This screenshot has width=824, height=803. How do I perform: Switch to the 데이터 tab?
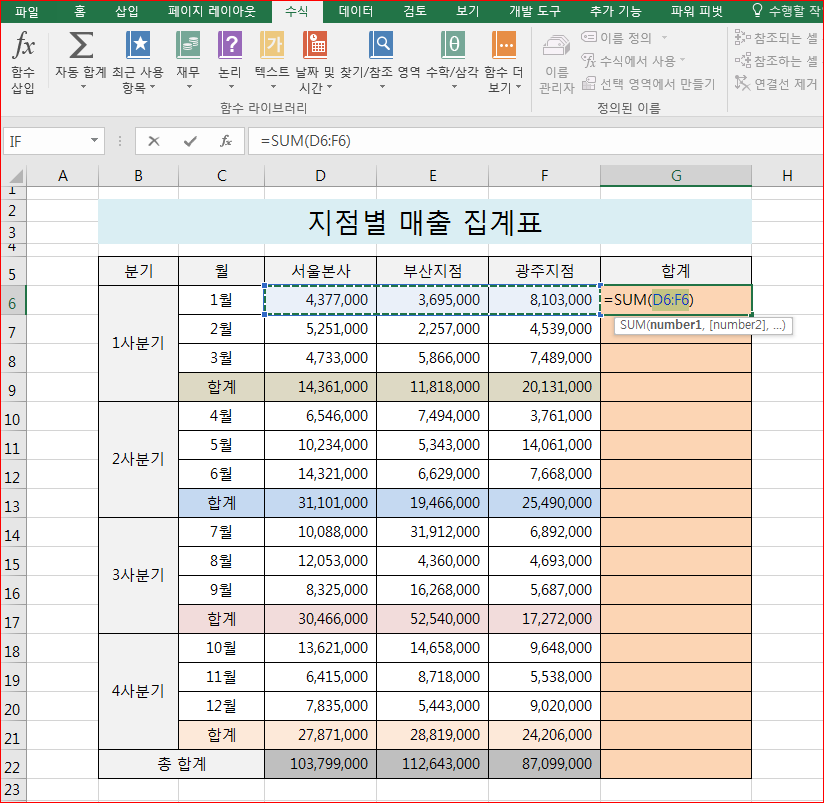pyautogui.click(x=356, y=11)
